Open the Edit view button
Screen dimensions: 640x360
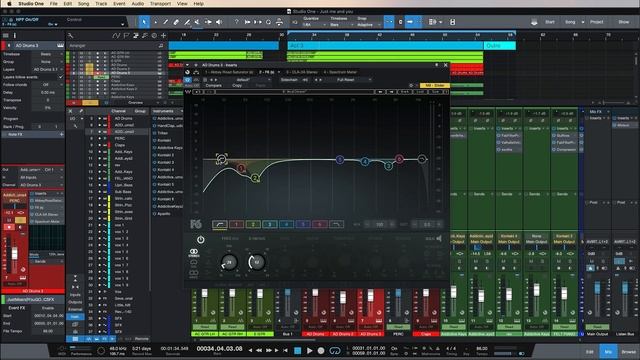click(590, 352)
